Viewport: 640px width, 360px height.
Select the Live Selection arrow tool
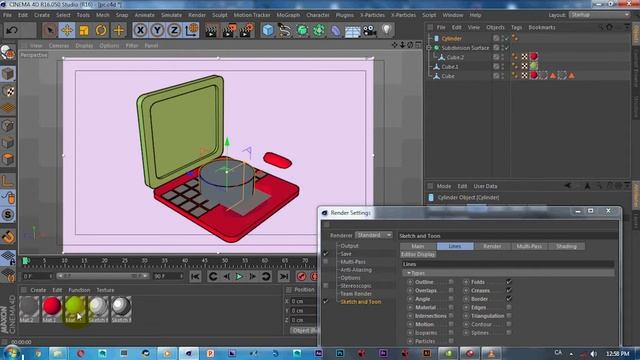[50, 30]
